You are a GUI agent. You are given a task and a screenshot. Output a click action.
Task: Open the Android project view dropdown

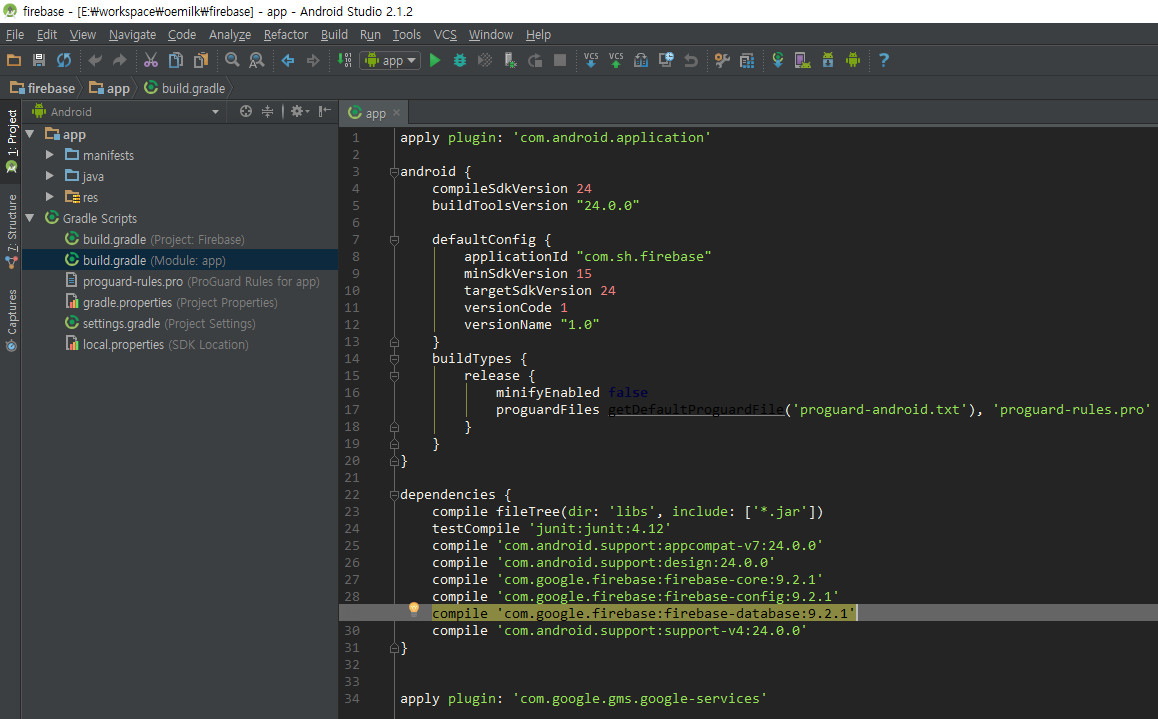(126, 111)
